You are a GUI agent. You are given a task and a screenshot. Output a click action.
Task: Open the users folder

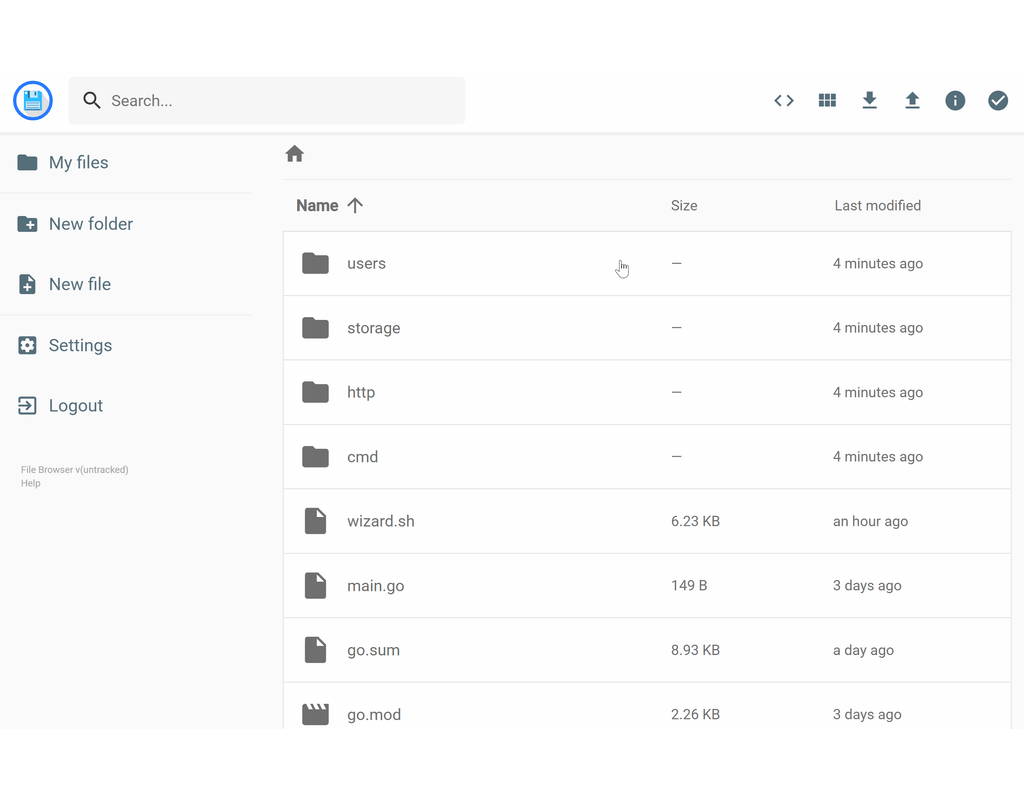coord(366,263)
